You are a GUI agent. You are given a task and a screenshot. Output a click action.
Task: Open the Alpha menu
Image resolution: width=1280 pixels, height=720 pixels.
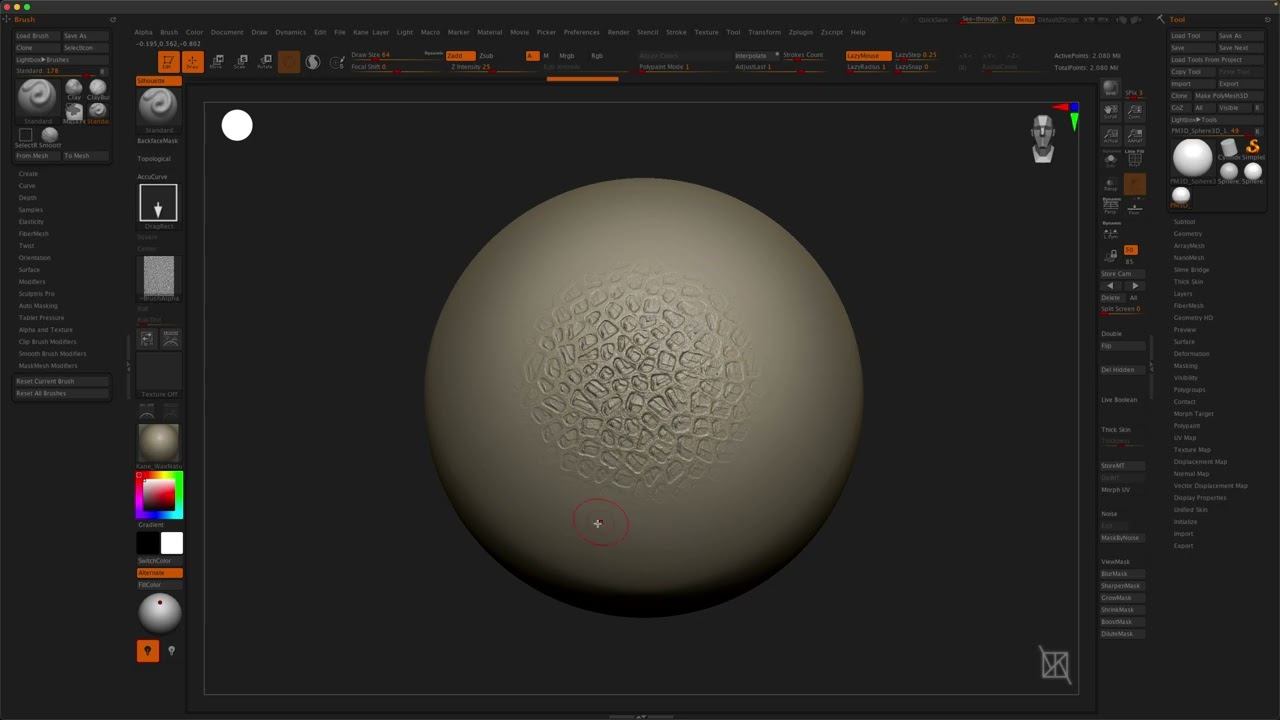[144, 32]
